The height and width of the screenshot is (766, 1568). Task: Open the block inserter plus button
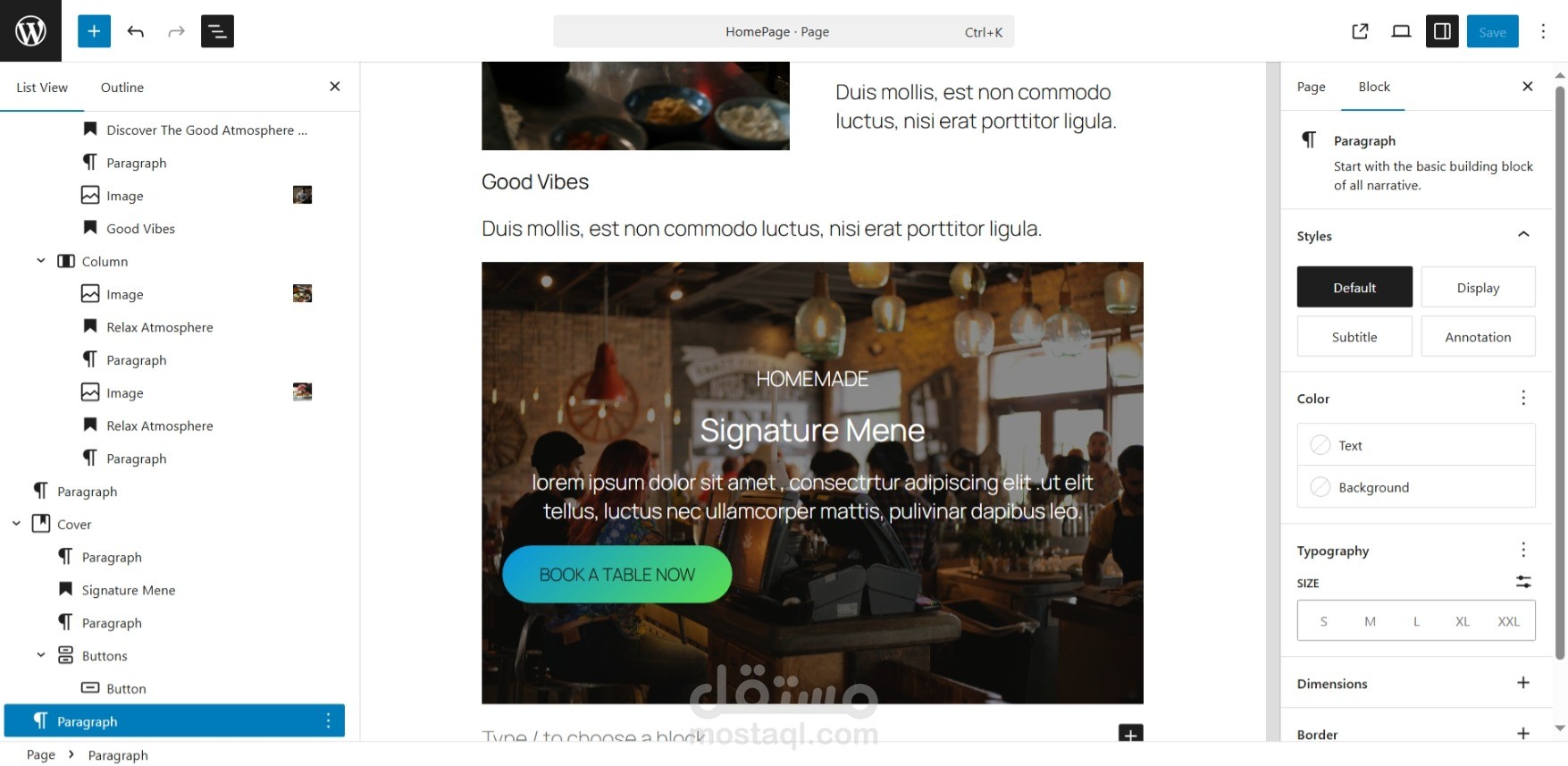point(94,31)
